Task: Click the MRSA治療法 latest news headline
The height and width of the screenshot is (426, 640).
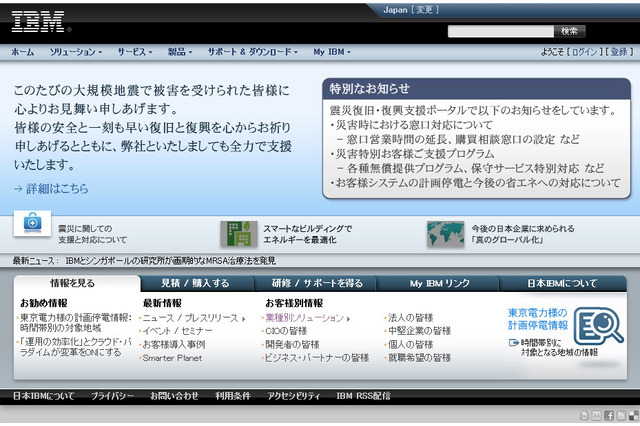Action: click(171, 260)
